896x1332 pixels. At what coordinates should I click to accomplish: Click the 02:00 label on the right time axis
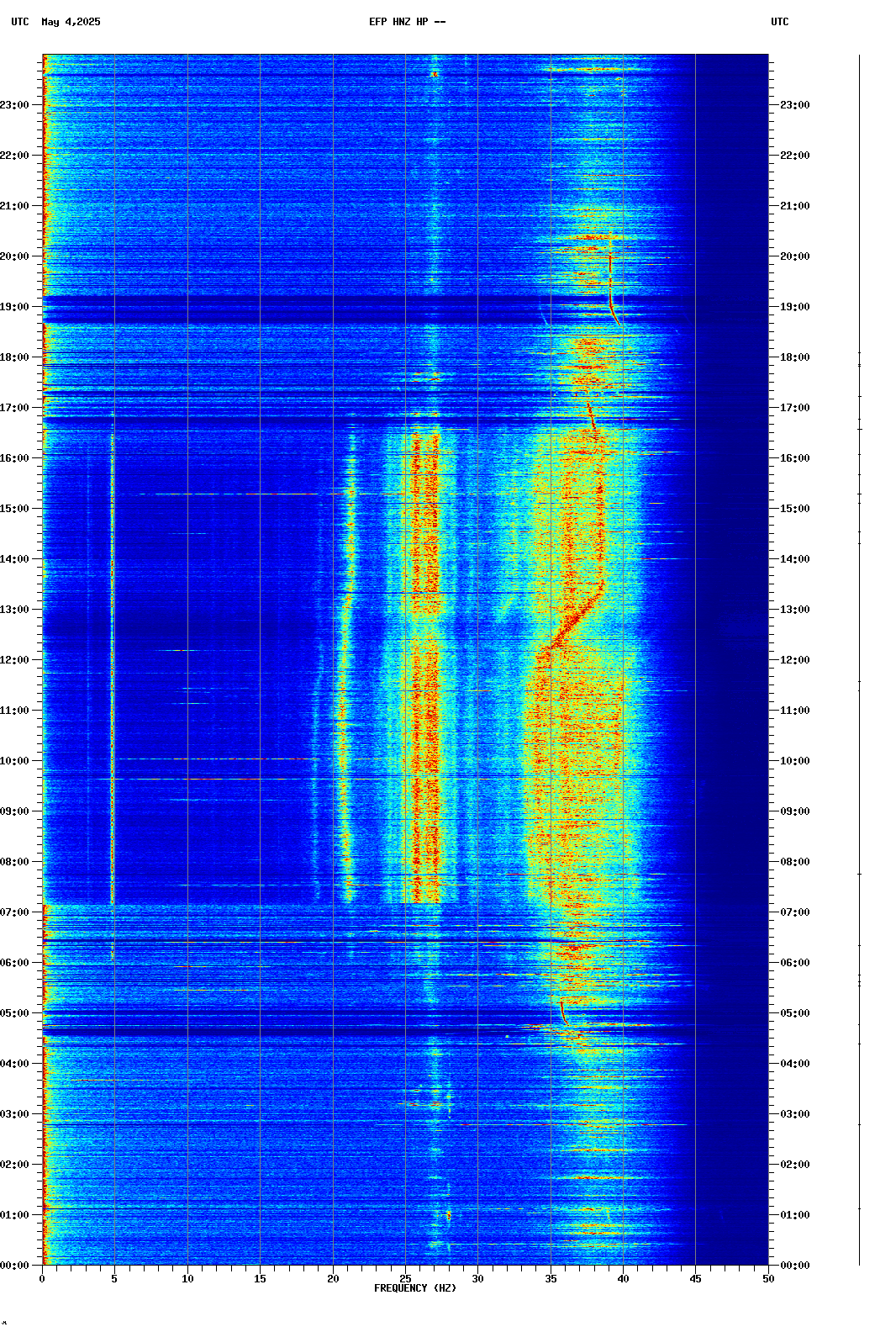pyautogui.click(x=795, y=1165)
